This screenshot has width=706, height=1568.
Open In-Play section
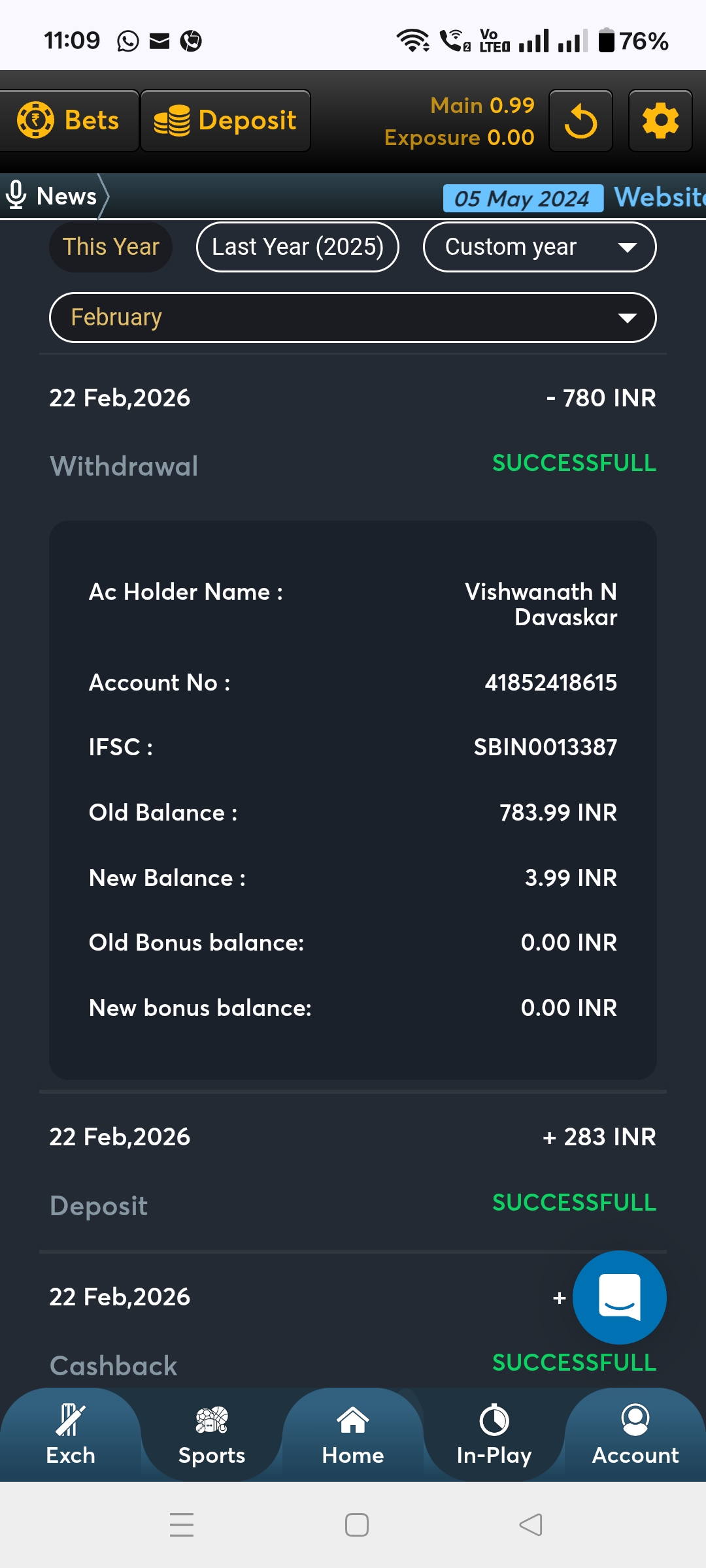tap(494, 1435)
